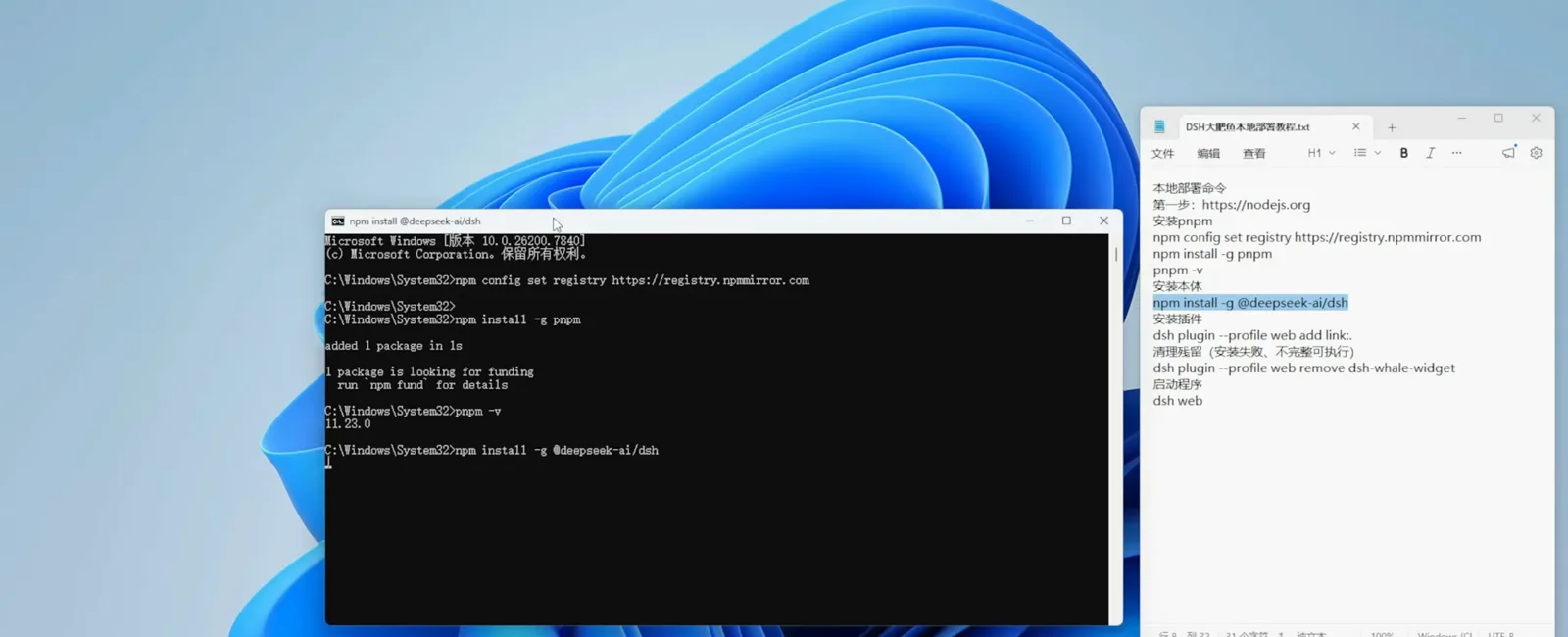Click the command prompt window title text
Screen dimensions: 1568x637
pos(416,221)
